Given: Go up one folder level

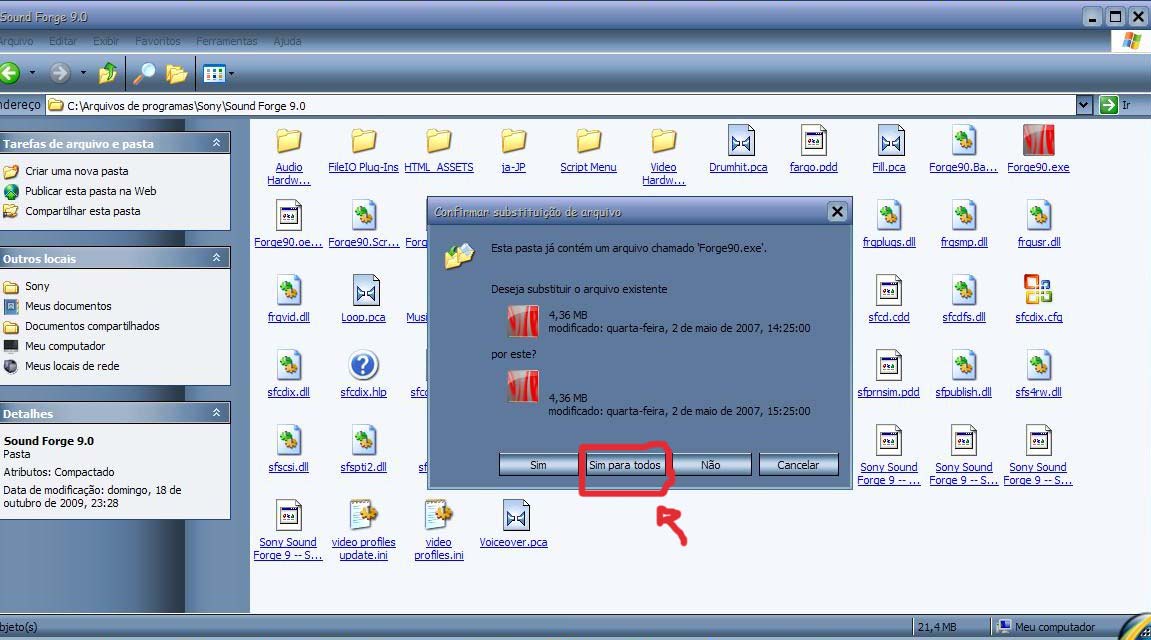Looking at the screenshot, I should tap(108, 73).
